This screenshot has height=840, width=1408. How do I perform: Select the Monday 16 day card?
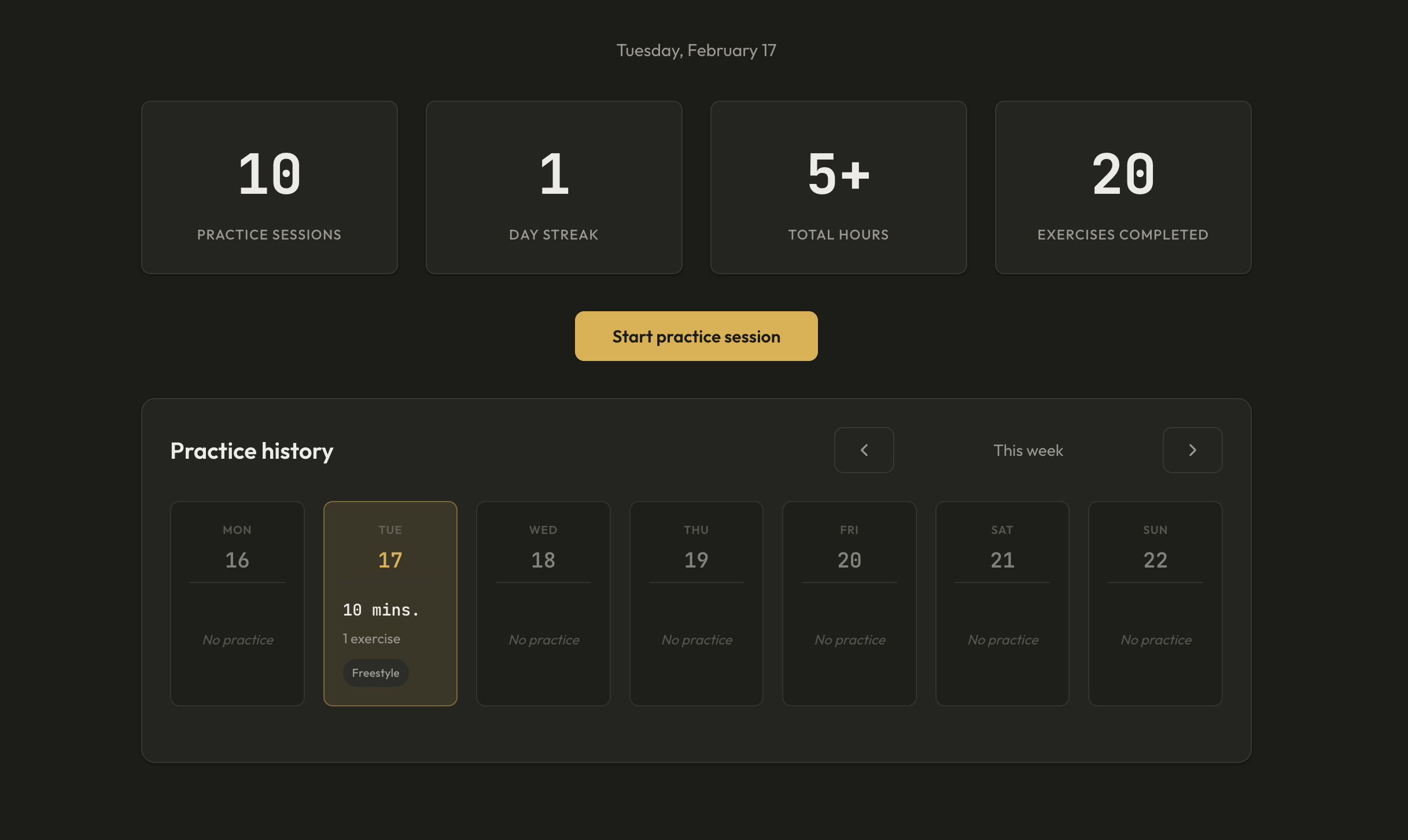tap(237, 603)
